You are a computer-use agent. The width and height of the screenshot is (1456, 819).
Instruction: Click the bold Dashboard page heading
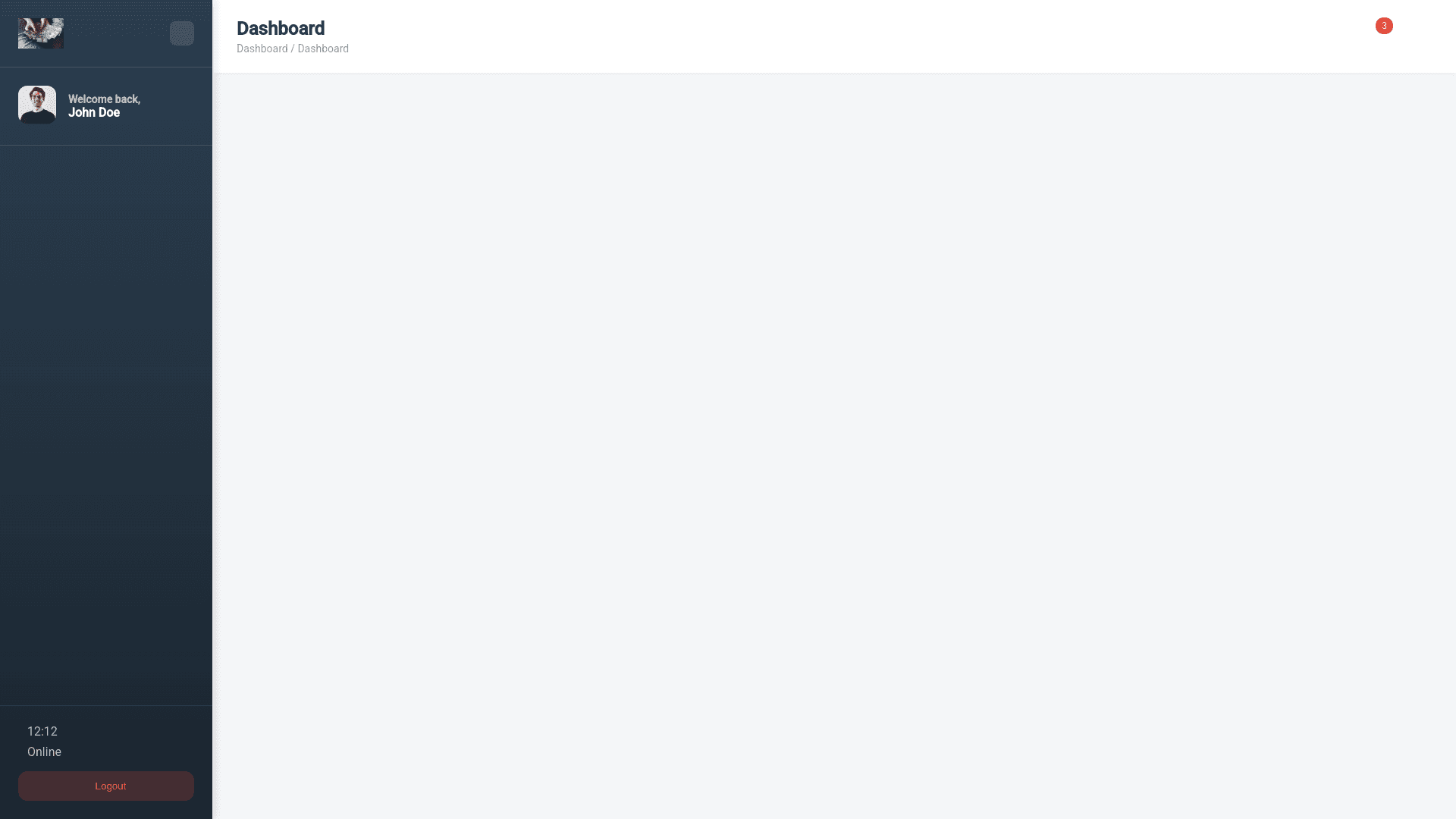tap(281, 28)
